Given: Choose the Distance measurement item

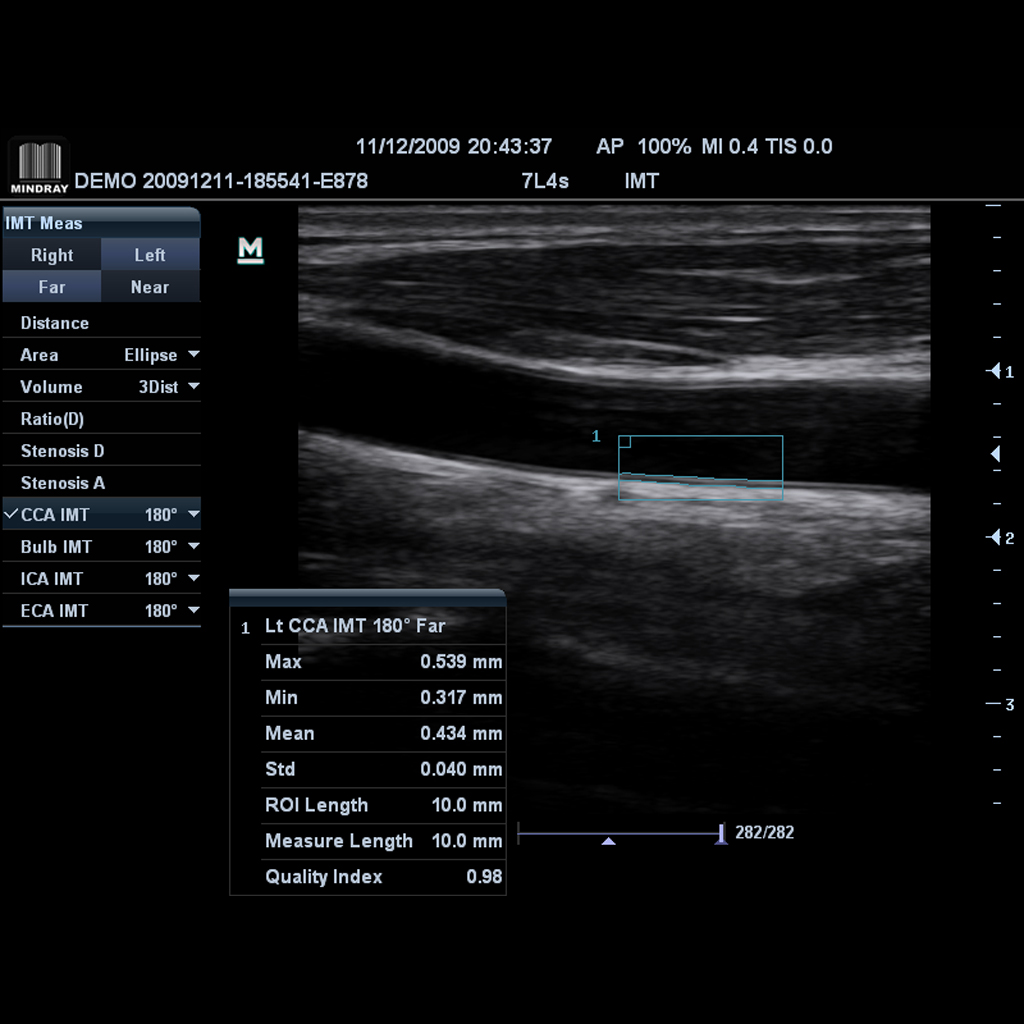Looking at the screenshot, I should pos(55,323).
